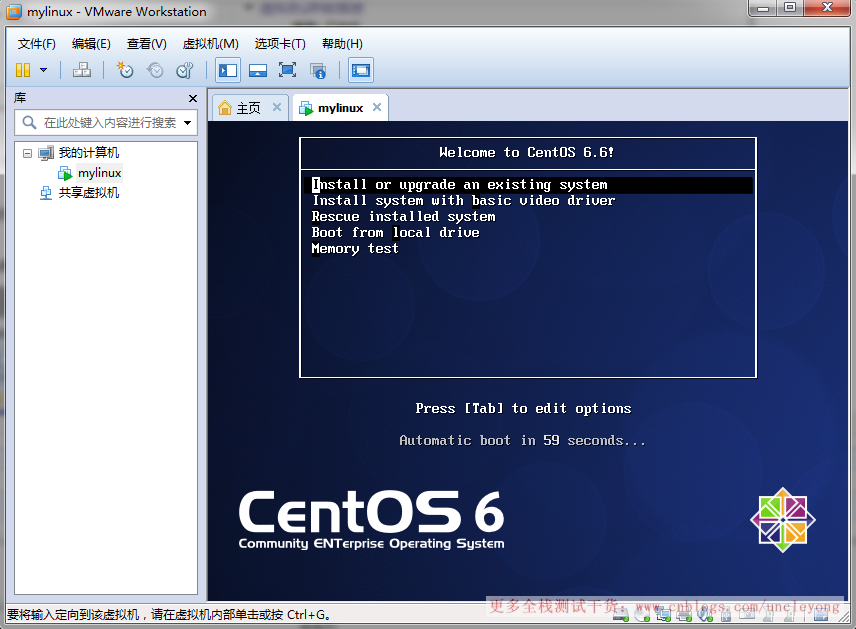
Task: Close the 库 library panel
Action: (x=193, y=98)
